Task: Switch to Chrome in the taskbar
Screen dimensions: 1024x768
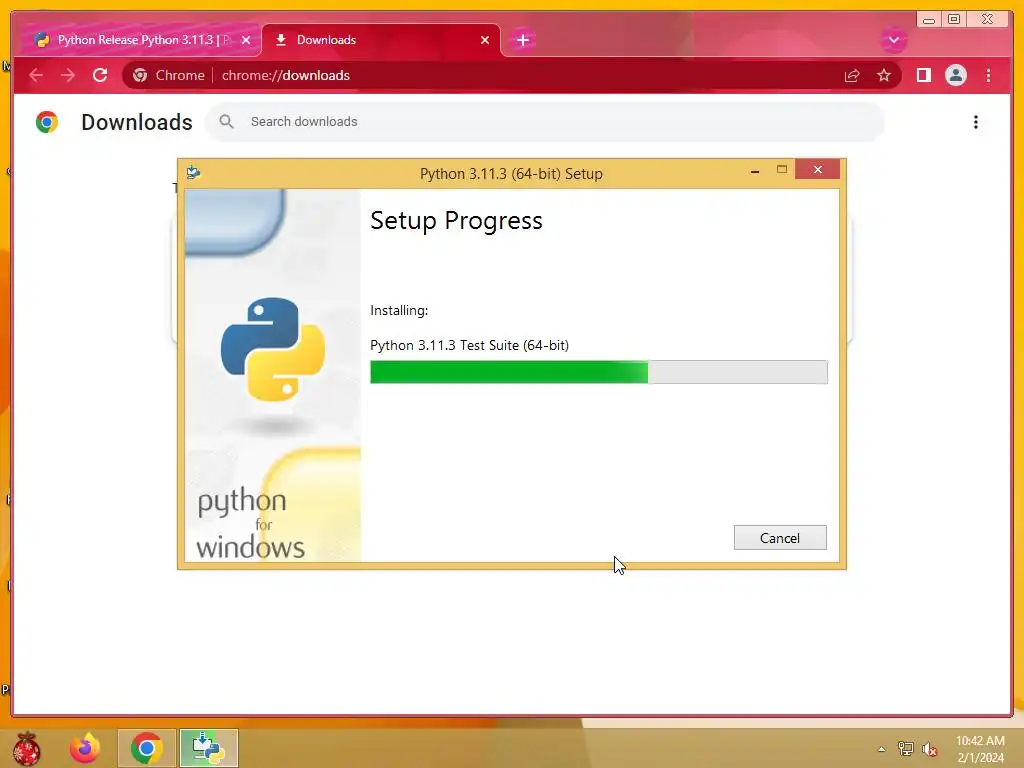Action: click(x=146, y=748)
